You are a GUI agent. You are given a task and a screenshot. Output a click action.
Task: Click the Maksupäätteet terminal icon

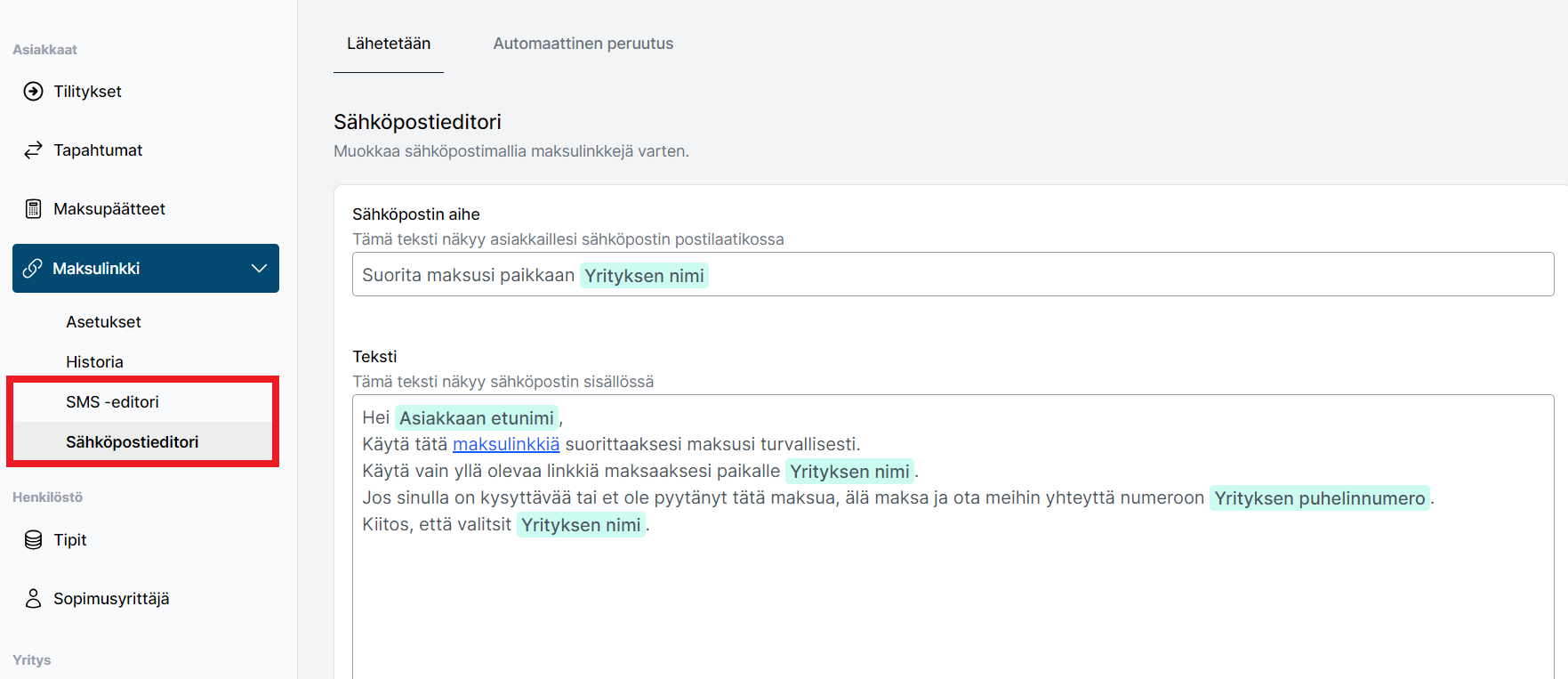(x=33, y=209)
